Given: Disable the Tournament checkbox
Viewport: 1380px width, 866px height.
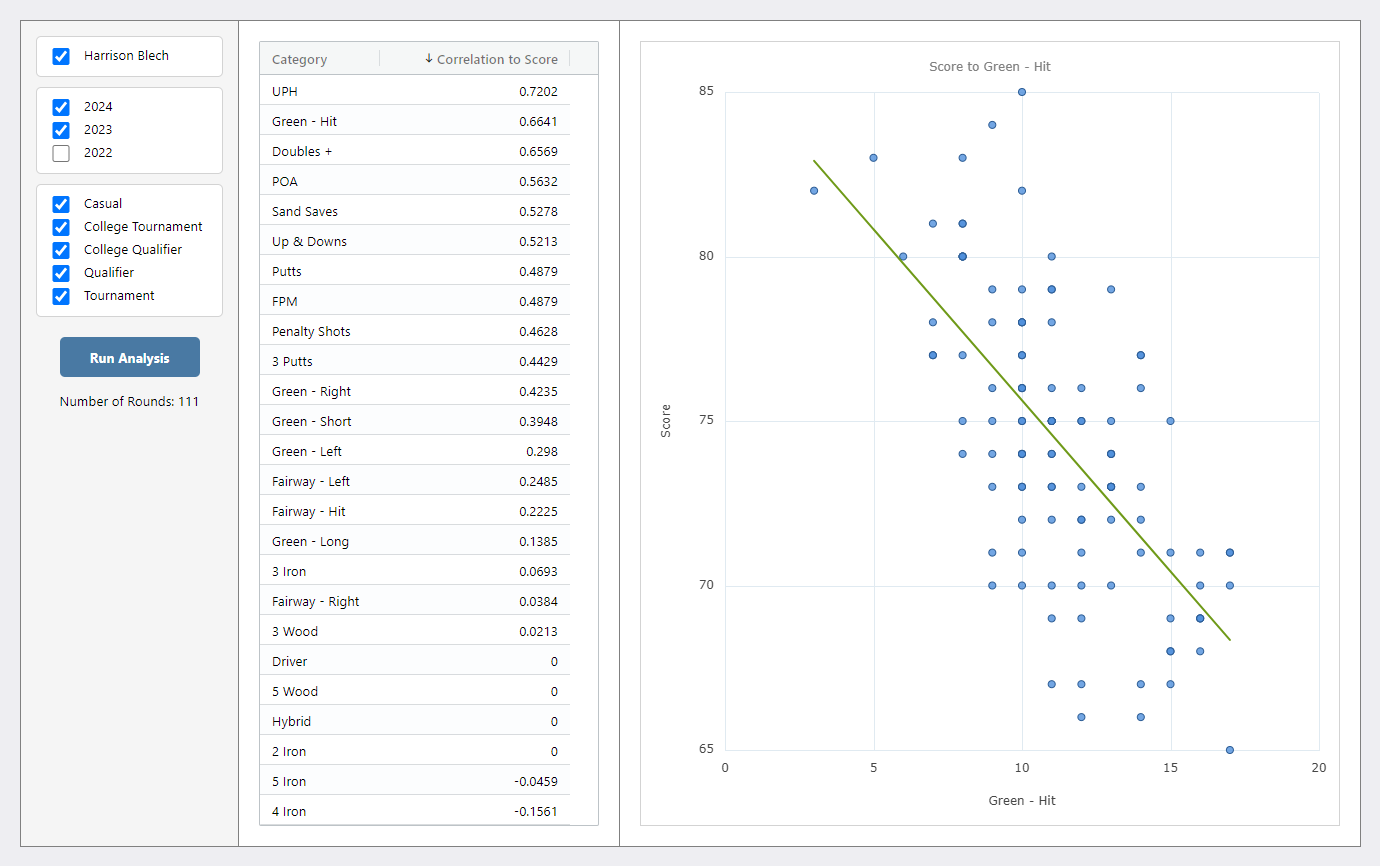Looking at the screenshot, I should pyautogui.click(x=61, y=296).
